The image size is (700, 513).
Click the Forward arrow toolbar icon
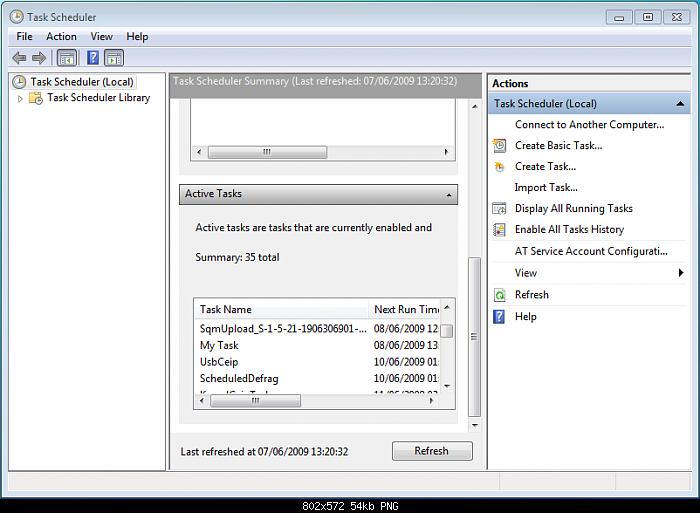pos(39,58)
